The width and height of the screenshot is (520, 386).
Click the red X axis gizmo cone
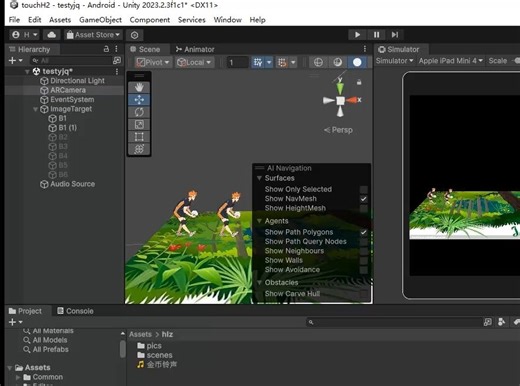(352, 100)
